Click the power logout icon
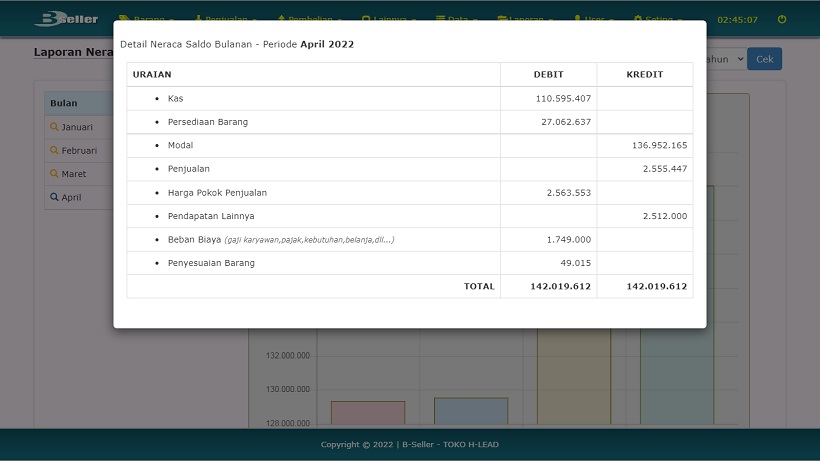The height and width of the screenshot is (461, 820). point(782,19)
